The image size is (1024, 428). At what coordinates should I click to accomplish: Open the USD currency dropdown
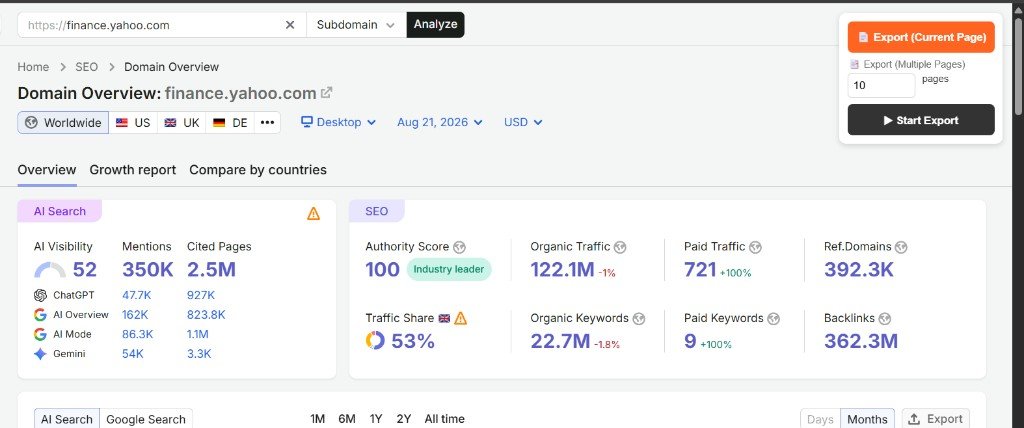[x=523, y=122]
